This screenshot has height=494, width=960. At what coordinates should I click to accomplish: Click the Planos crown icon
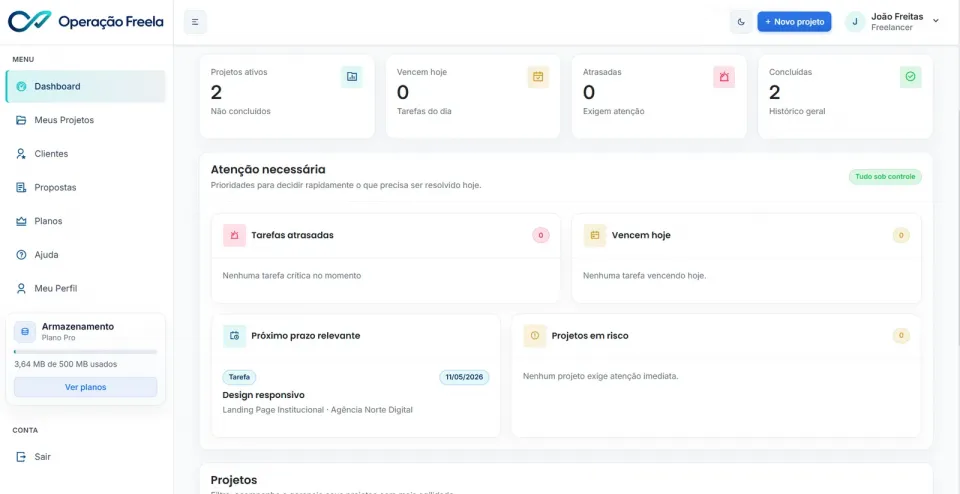click(21, 221)
